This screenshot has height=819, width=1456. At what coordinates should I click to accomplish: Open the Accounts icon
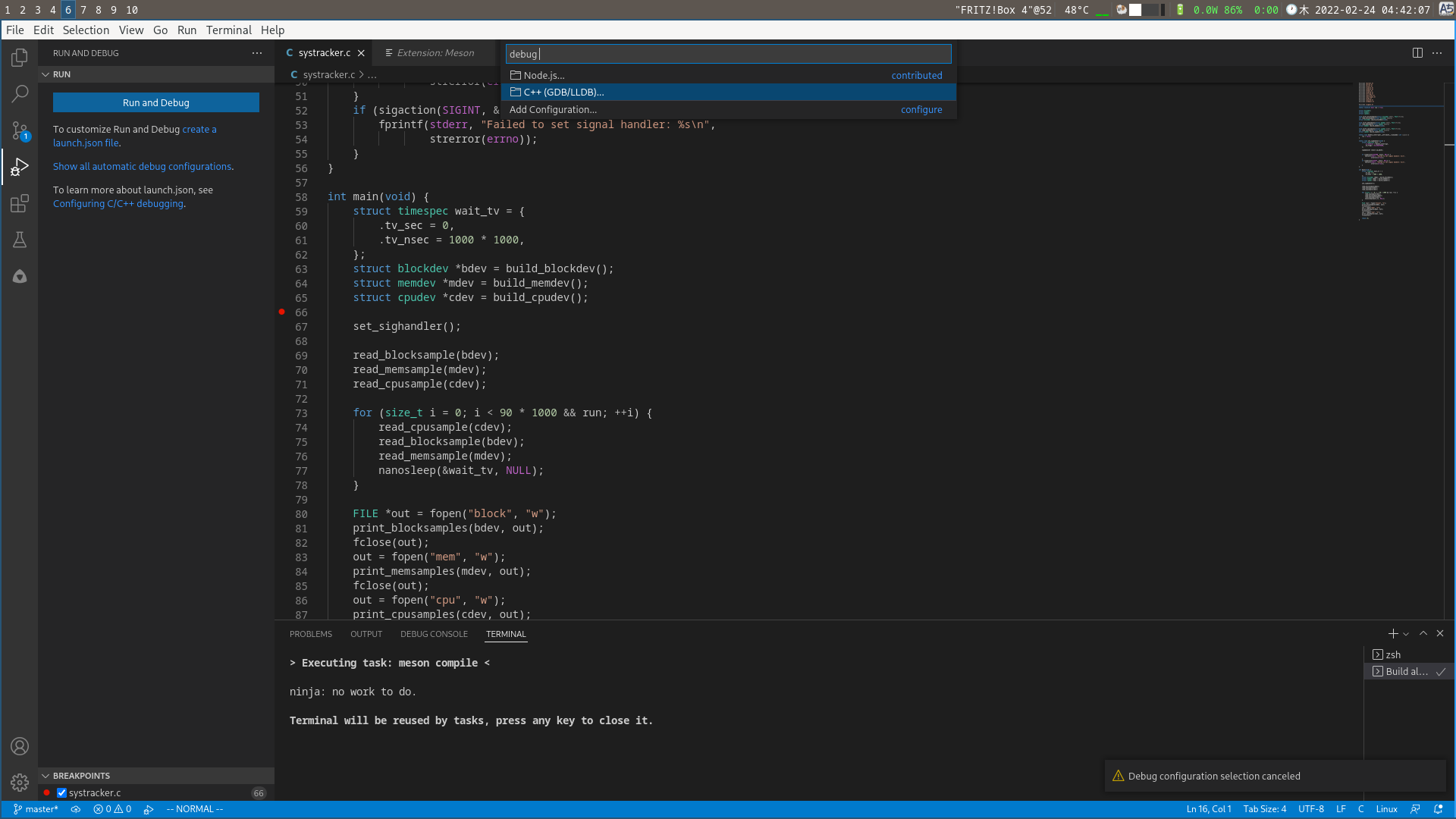pos(20,746)
